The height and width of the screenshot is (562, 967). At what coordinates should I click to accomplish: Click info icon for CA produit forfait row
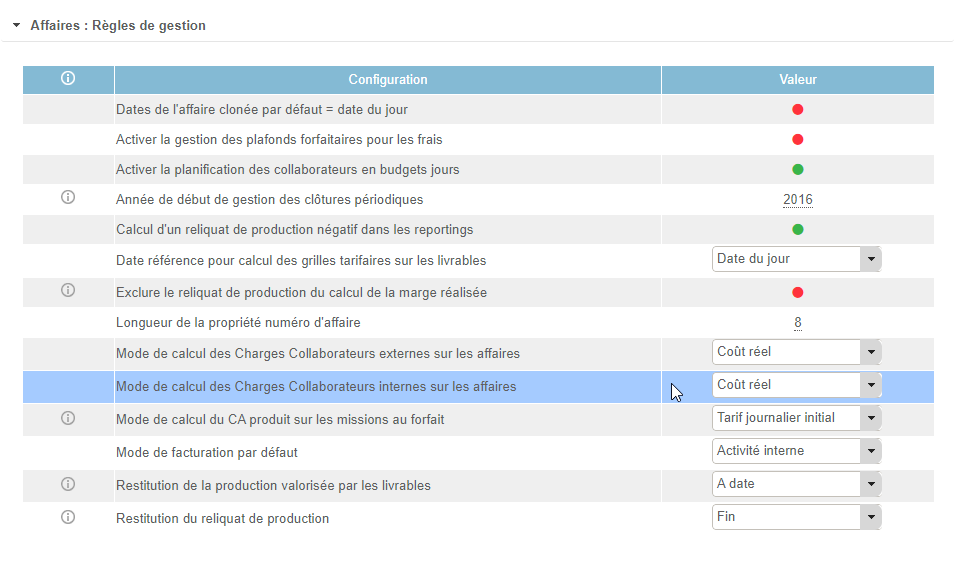click(x=68, y=418)
